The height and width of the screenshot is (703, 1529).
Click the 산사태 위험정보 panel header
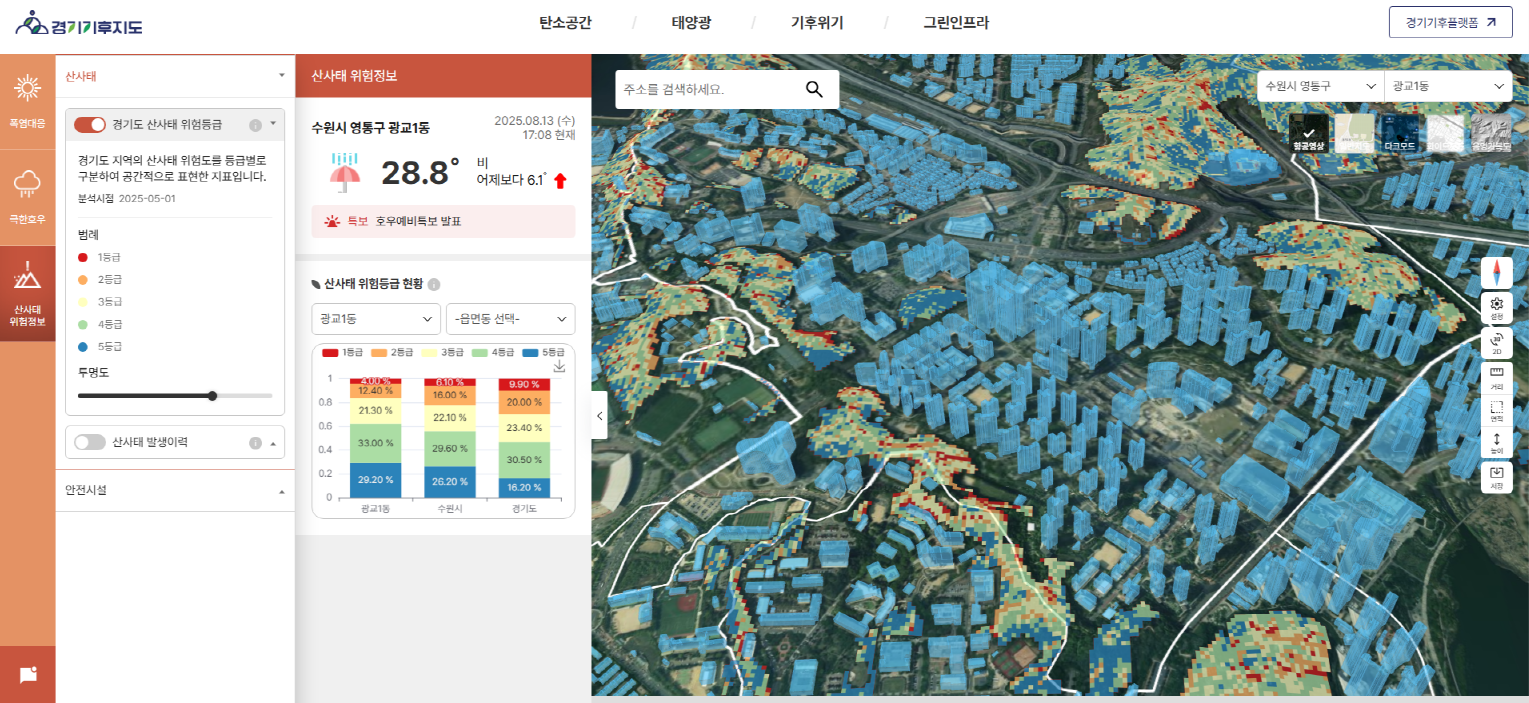[443, 75]
